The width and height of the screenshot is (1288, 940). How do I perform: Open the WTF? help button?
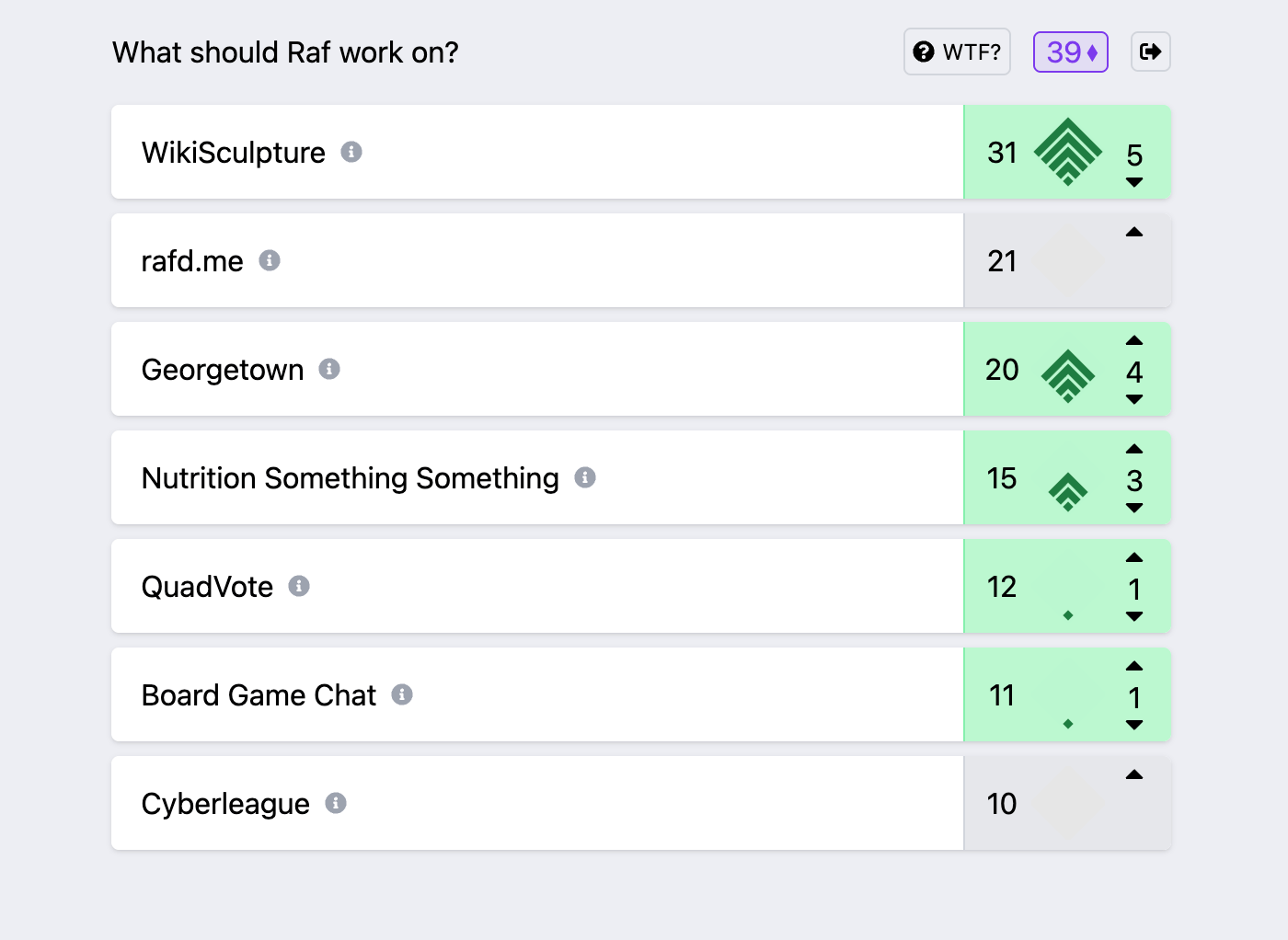(x=957, y=52)
